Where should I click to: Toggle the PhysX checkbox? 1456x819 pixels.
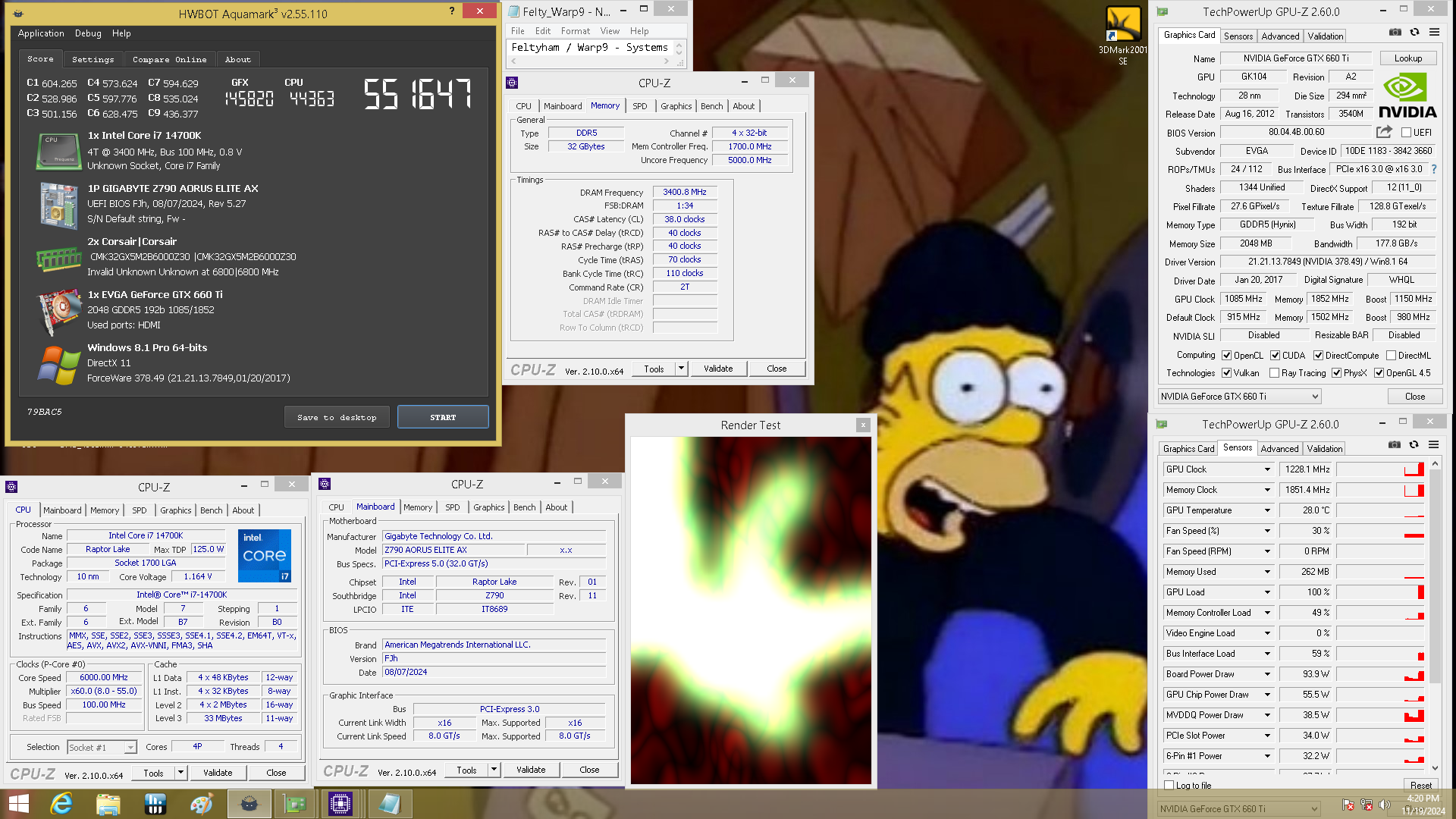pos(1336,373)
